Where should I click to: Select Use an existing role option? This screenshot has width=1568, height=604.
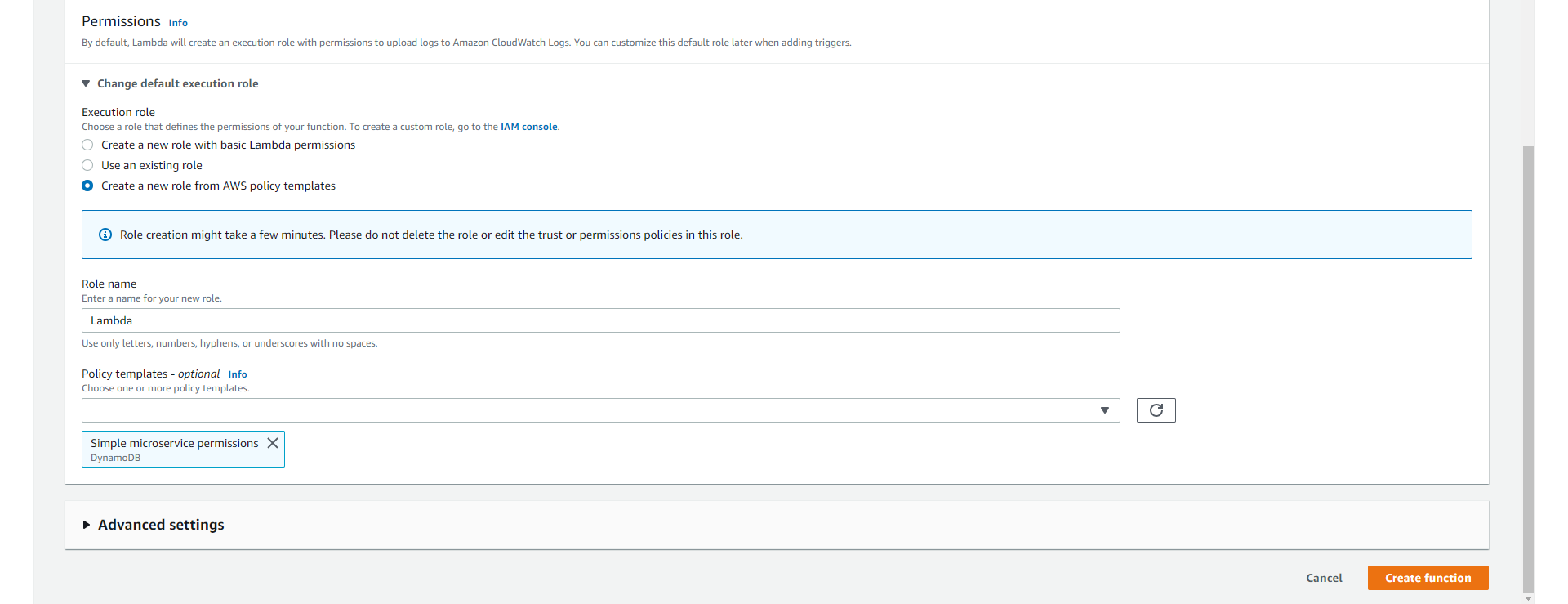tap(87, 165)
